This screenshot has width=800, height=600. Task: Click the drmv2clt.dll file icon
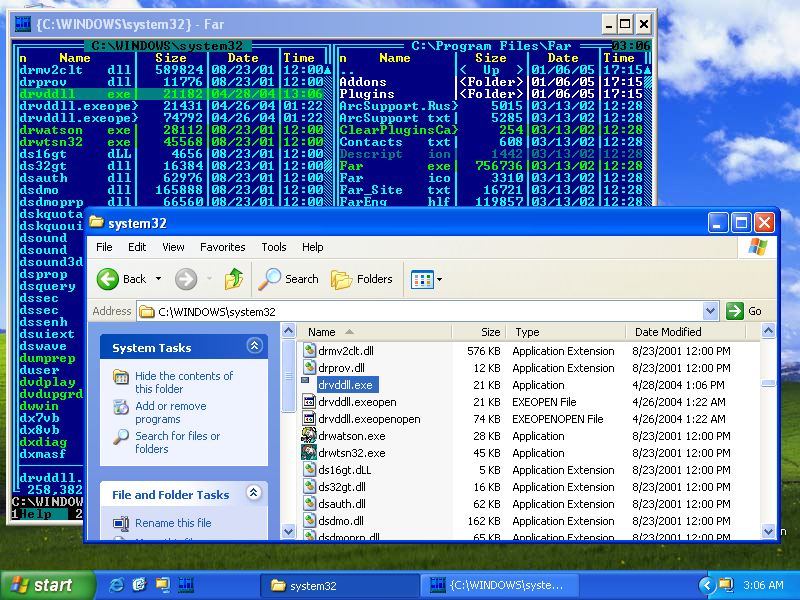[309, 351]
